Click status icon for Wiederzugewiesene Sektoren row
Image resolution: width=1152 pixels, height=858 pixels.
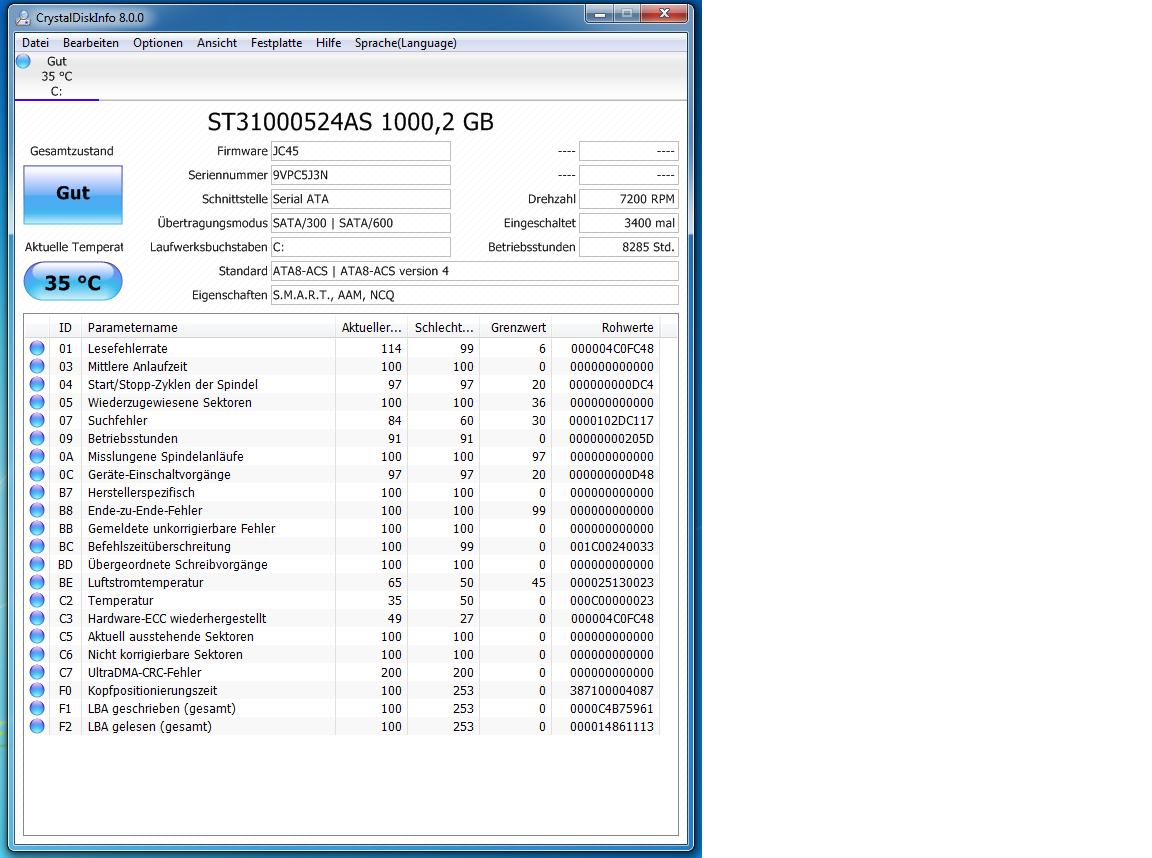[x=37, y=402]
